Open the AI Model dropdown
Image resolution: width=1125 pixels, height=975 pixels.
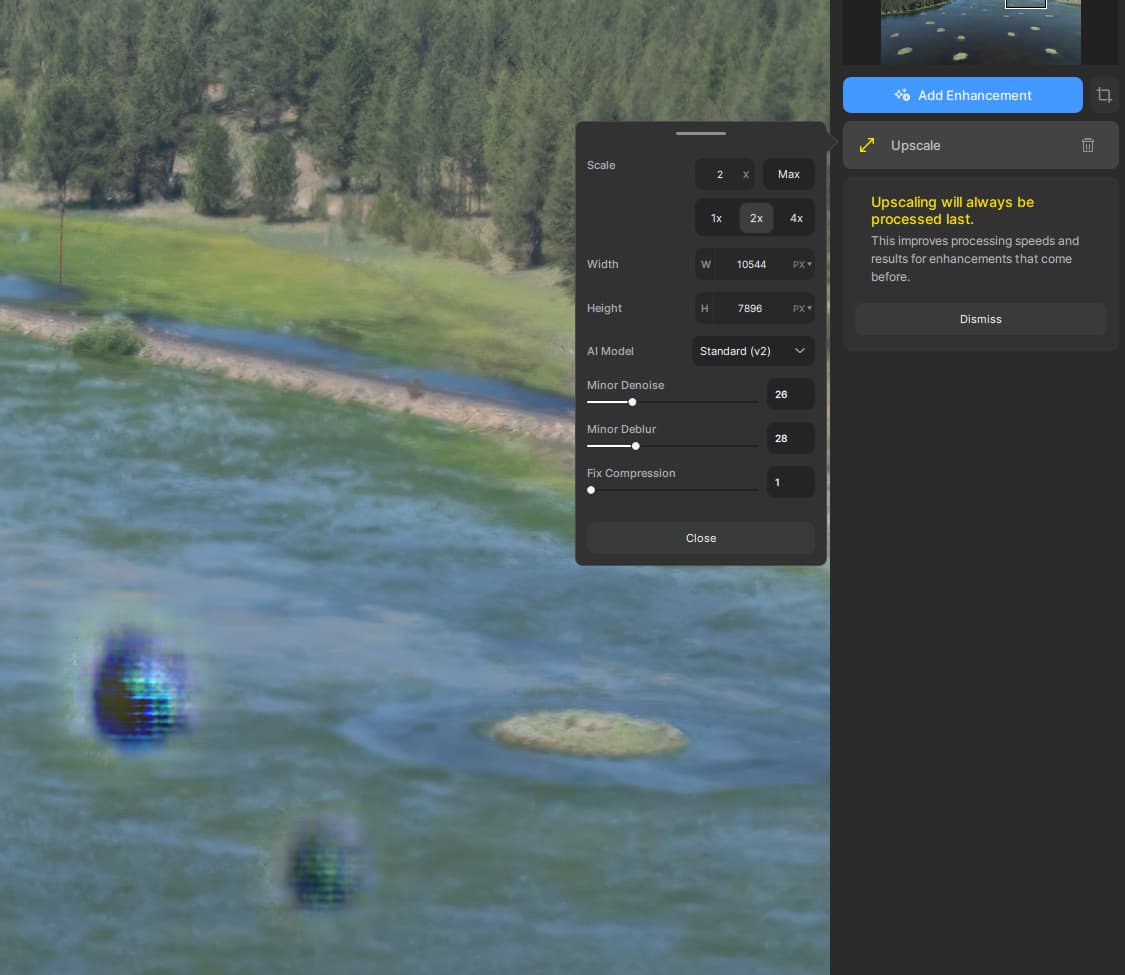point(753,351)
